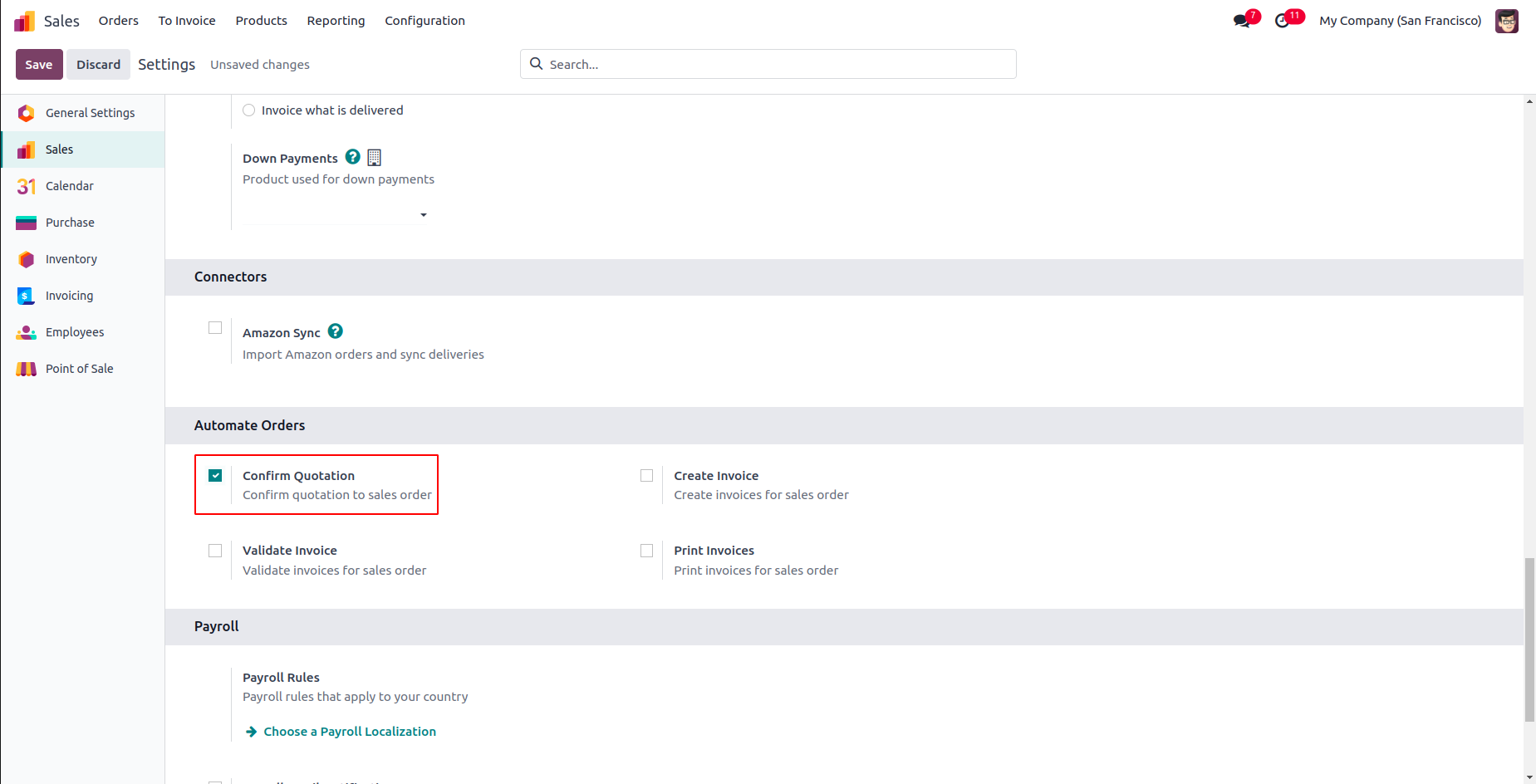Screen dimensions: 1536x784
Task: Click the Save button
Action: 39,65
